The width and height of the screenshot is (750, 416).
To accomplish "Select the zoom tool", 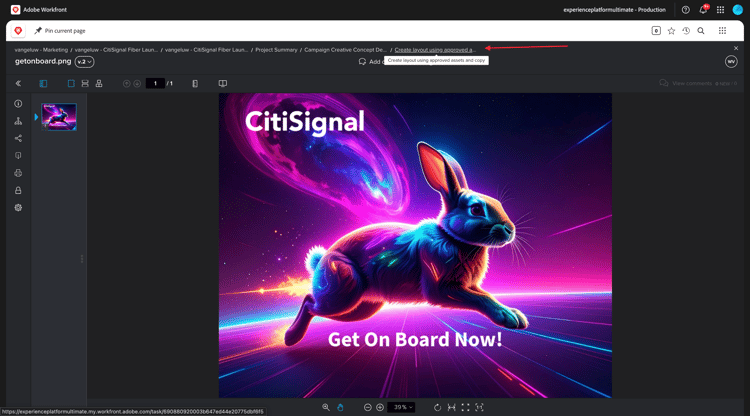I will 326,407.
